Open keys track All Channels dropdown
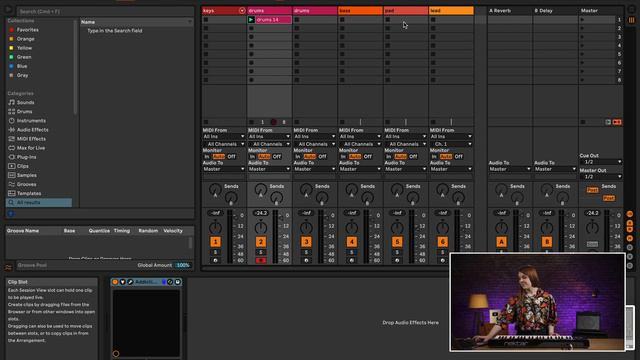The width and height of the screenshot is (640, 360). pos(224,144)
